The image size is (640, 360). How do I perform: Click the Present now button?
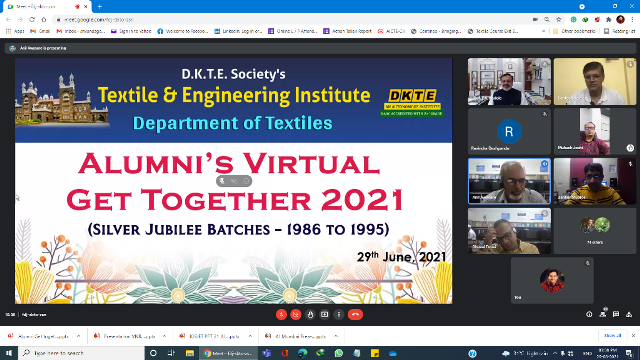click(324, 315)
